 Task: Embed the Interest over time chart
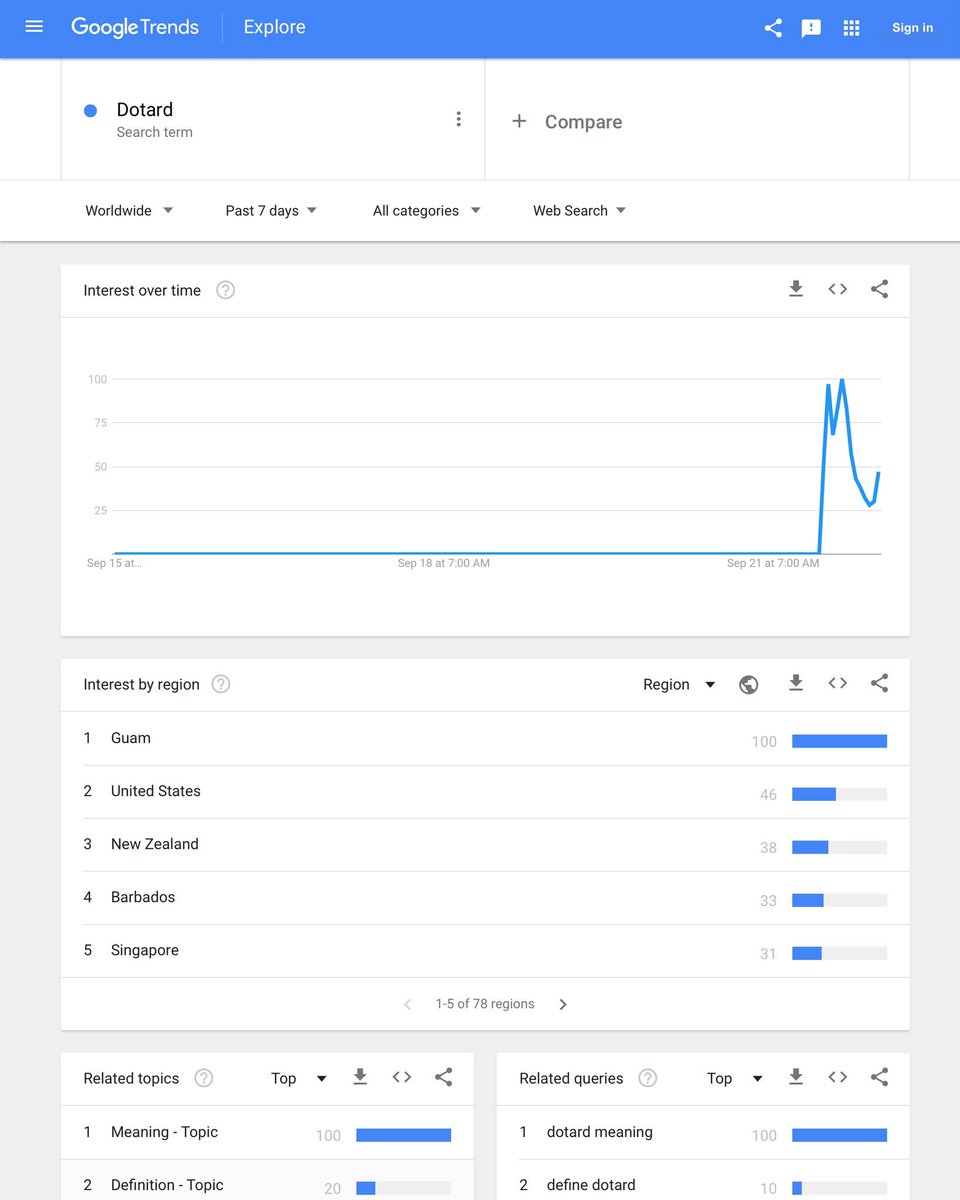pyautogui.click(x=838, y=289)
